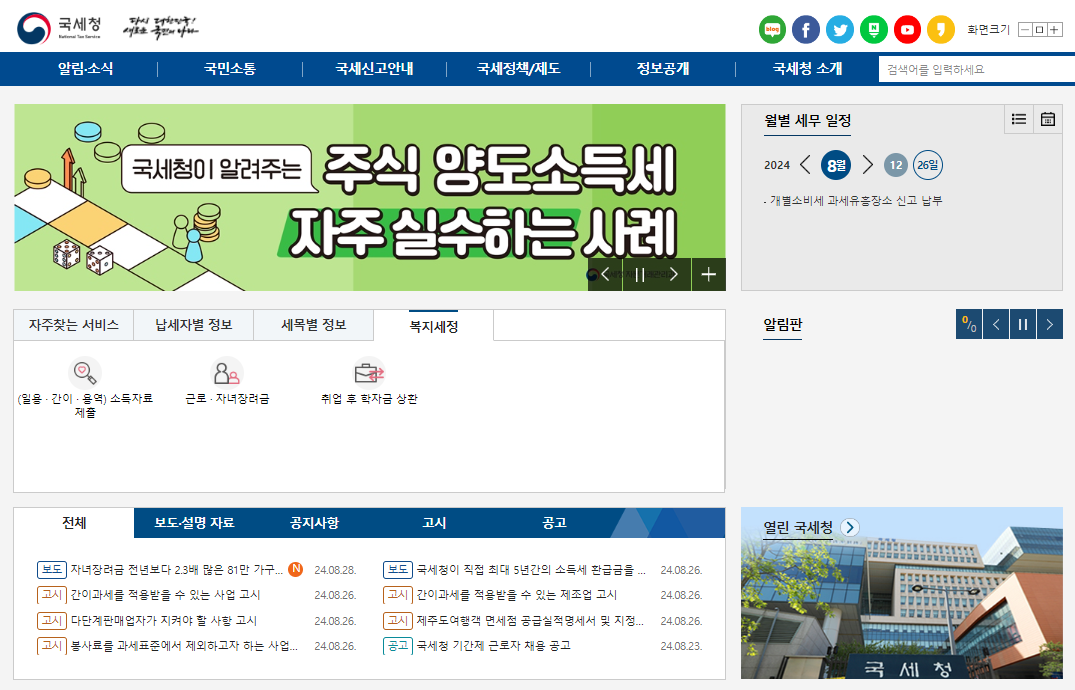
Task: Switch tax schedule to calendar view icon
Action: coord(1048,119)
